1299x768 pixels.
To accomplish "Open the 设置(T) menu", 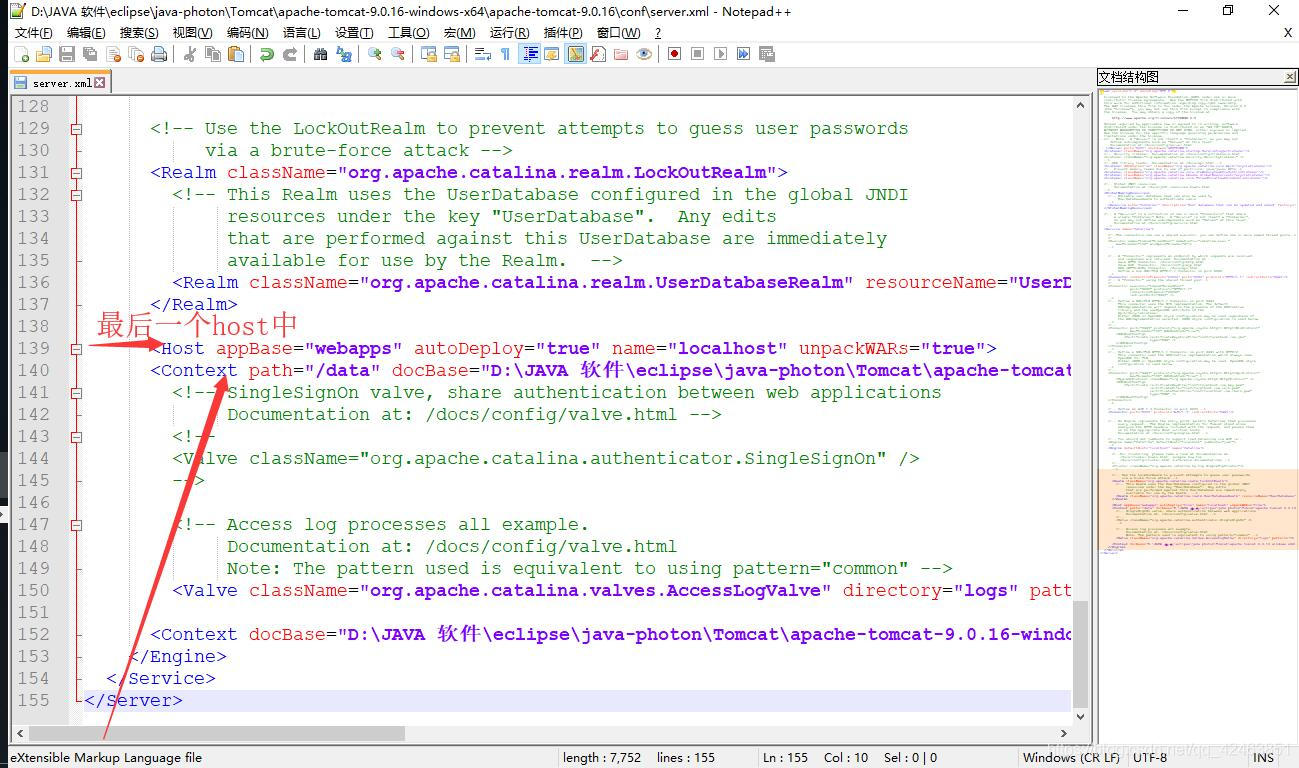I will (354, 33).
